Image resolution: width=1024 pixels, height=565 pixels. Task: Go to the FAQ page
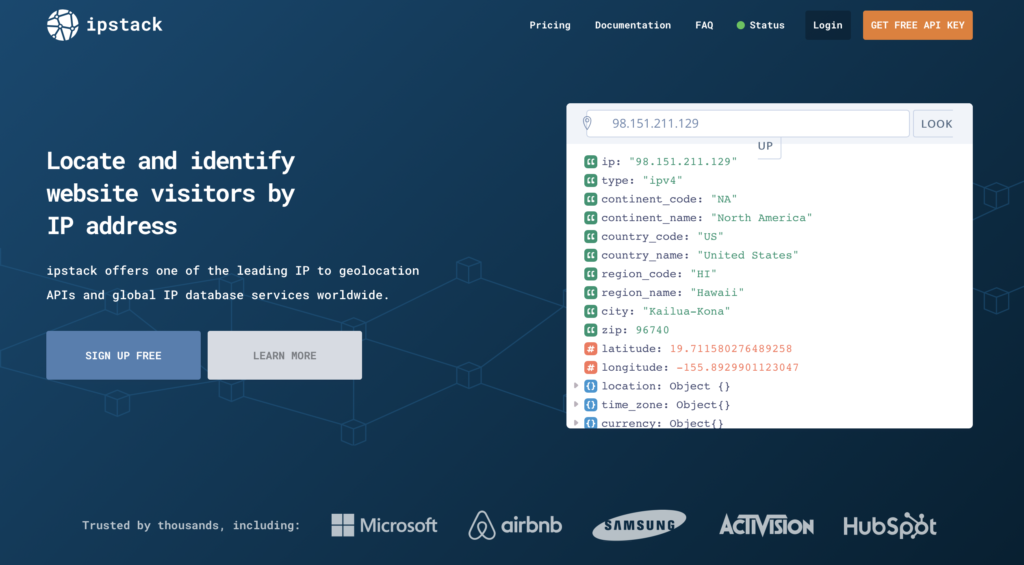click(704, 25)
